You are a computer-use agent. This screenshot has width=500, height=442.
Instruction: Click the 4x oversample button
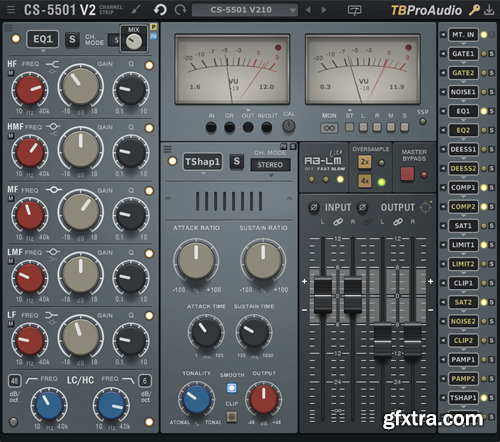(x=365, y=181)
